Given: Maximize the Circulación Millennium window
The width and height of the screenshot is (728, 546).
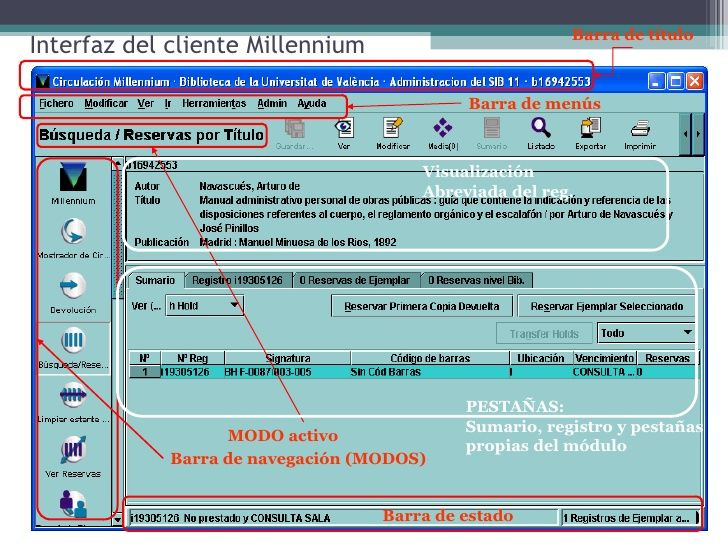Looking at the screenshot, I should click(x=675, y=82).
